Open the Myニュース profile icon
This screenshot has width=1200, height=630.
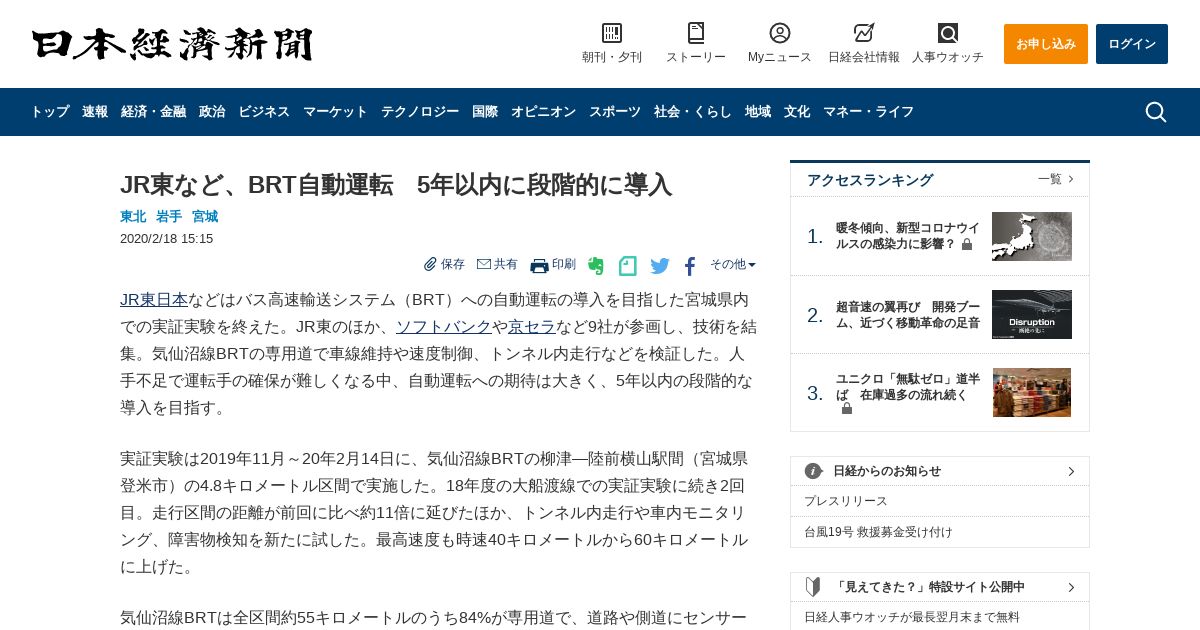[x=780, y=33]
